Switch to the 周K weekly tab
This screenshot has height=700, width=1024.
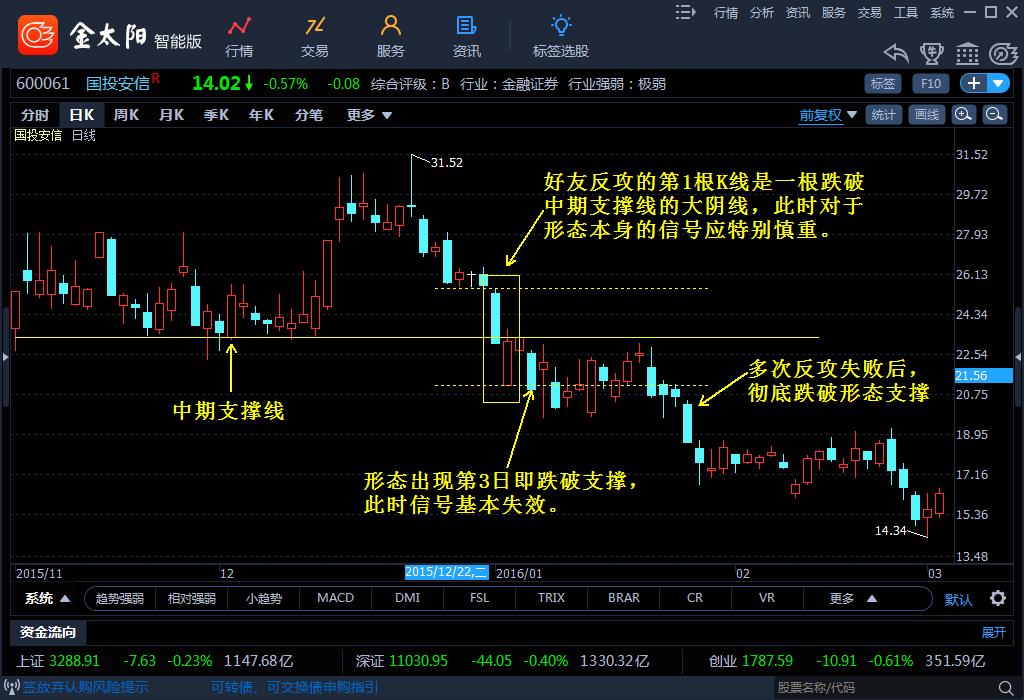coord(127,114)
